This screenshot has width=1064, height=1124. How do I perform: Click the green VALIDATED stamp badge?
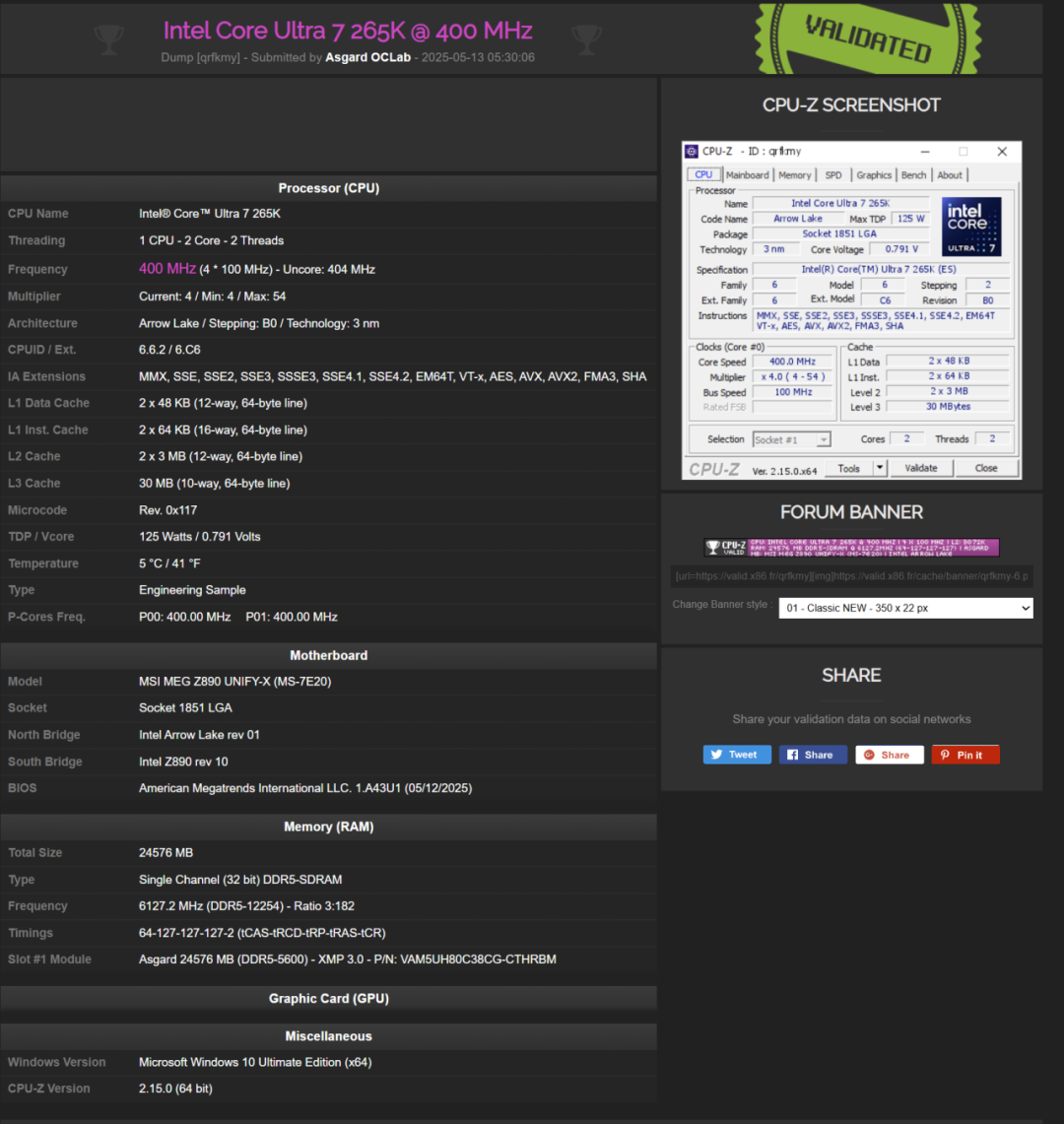coord(868,38)
